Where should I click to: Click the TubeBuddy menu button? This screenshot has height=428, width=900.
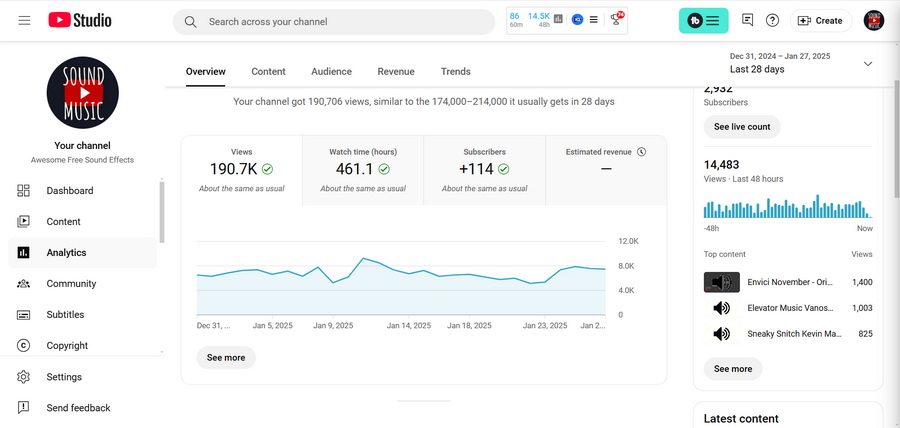pyautogui.click(x=703, y=20)
